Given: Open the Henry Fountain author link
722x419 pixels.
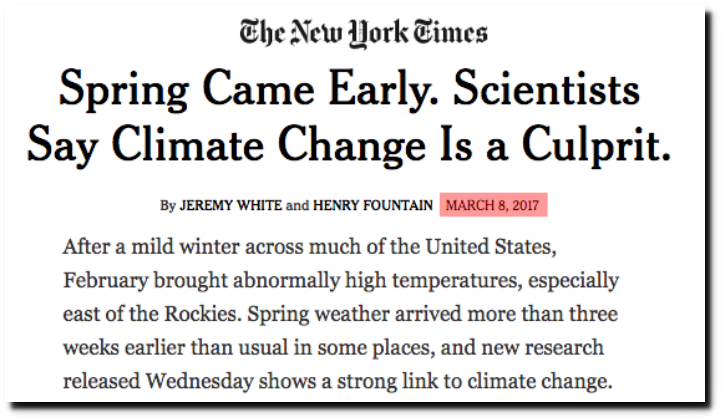Looking at the screenshot, I should (373, 205).
